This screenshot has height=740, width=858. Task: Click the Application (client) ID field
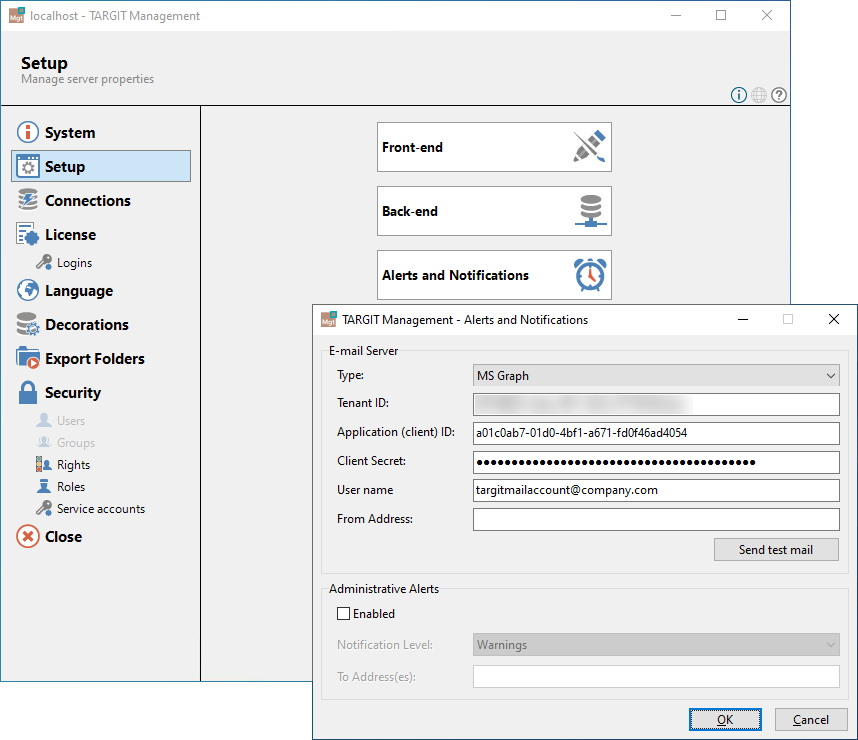(656, 433)
